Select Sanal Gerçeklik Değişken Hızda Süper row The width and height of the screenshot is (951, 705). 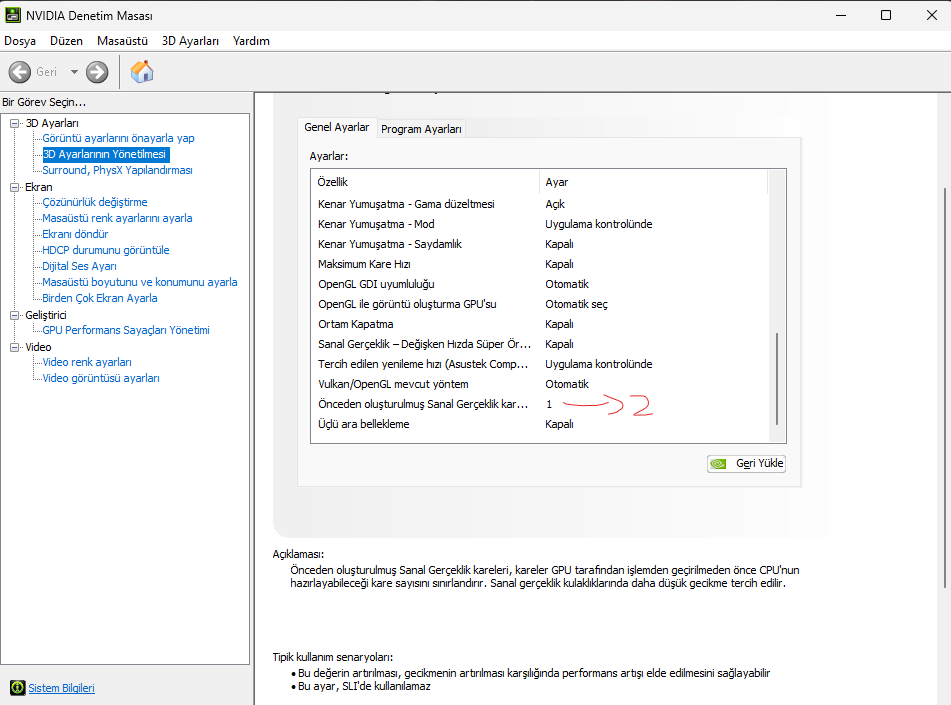pos(540,345)
